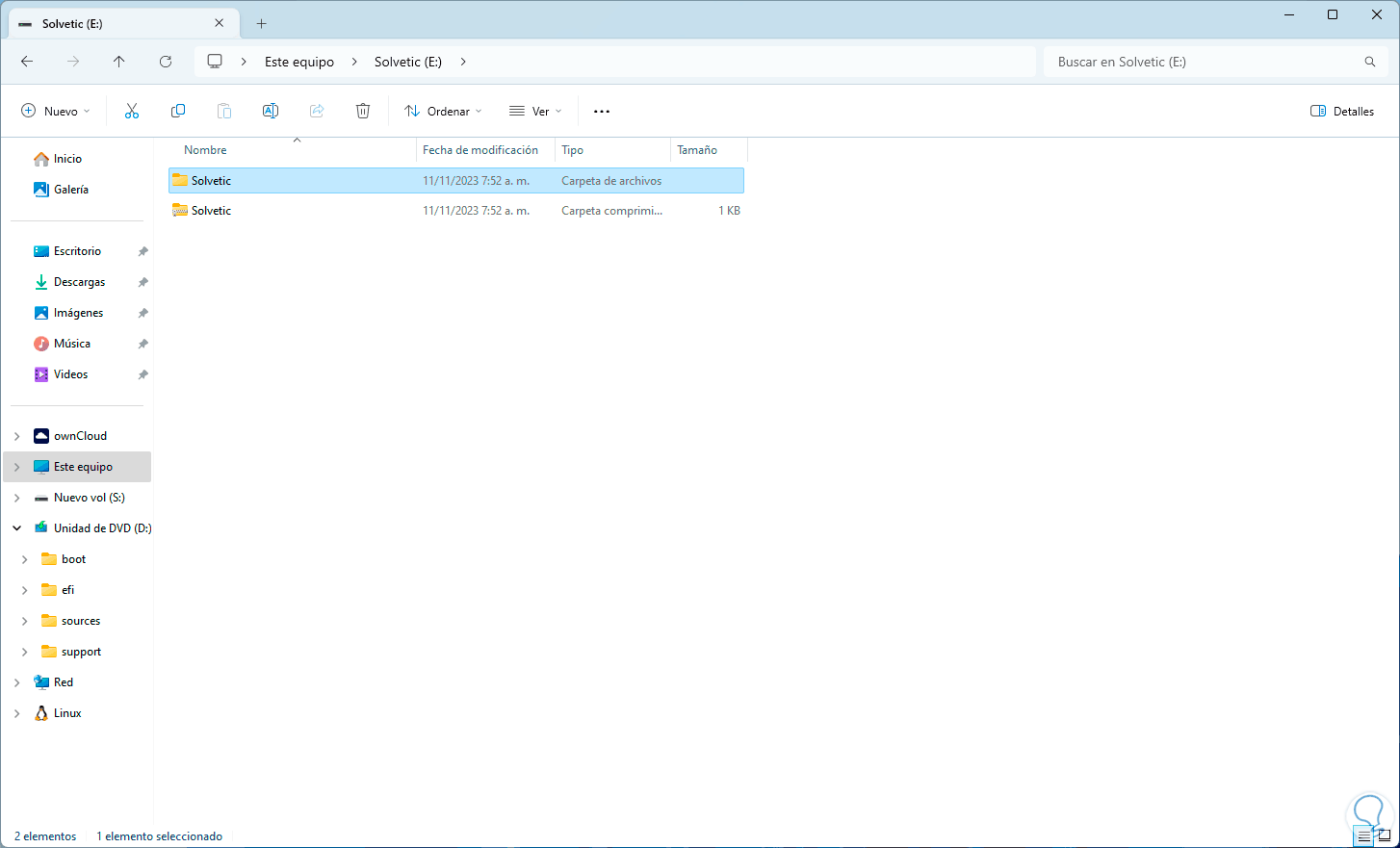This screenshot has width=1400, height=848.
Task: Click the Cut scissors icon
Action: 132,112
